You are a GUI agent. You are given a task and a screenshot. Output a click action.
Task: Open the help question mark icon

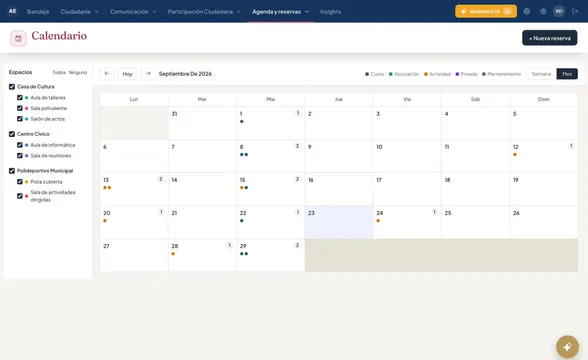[x=543, y=11]
